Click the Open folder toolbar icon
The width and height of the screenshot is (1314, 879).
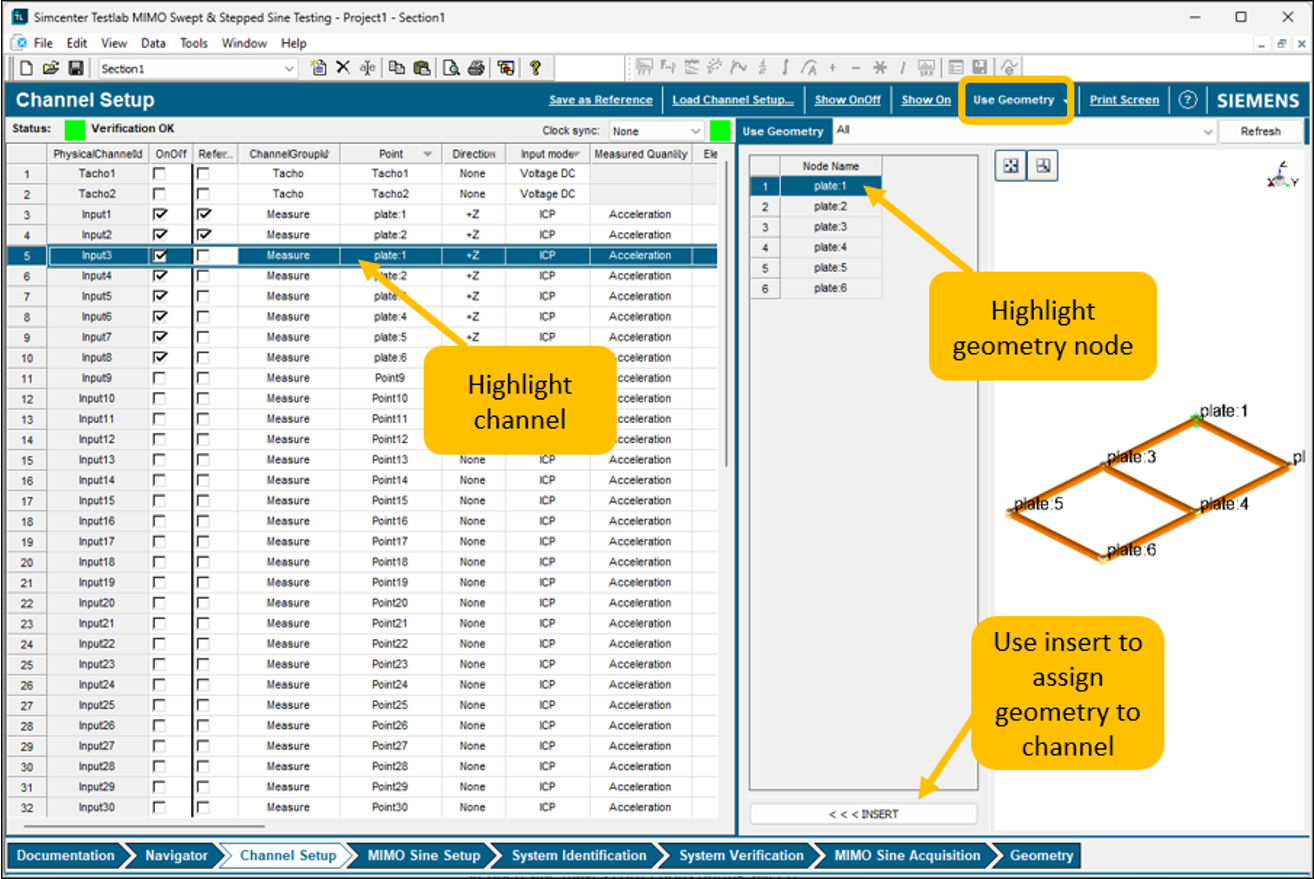[x=51, y=68]
